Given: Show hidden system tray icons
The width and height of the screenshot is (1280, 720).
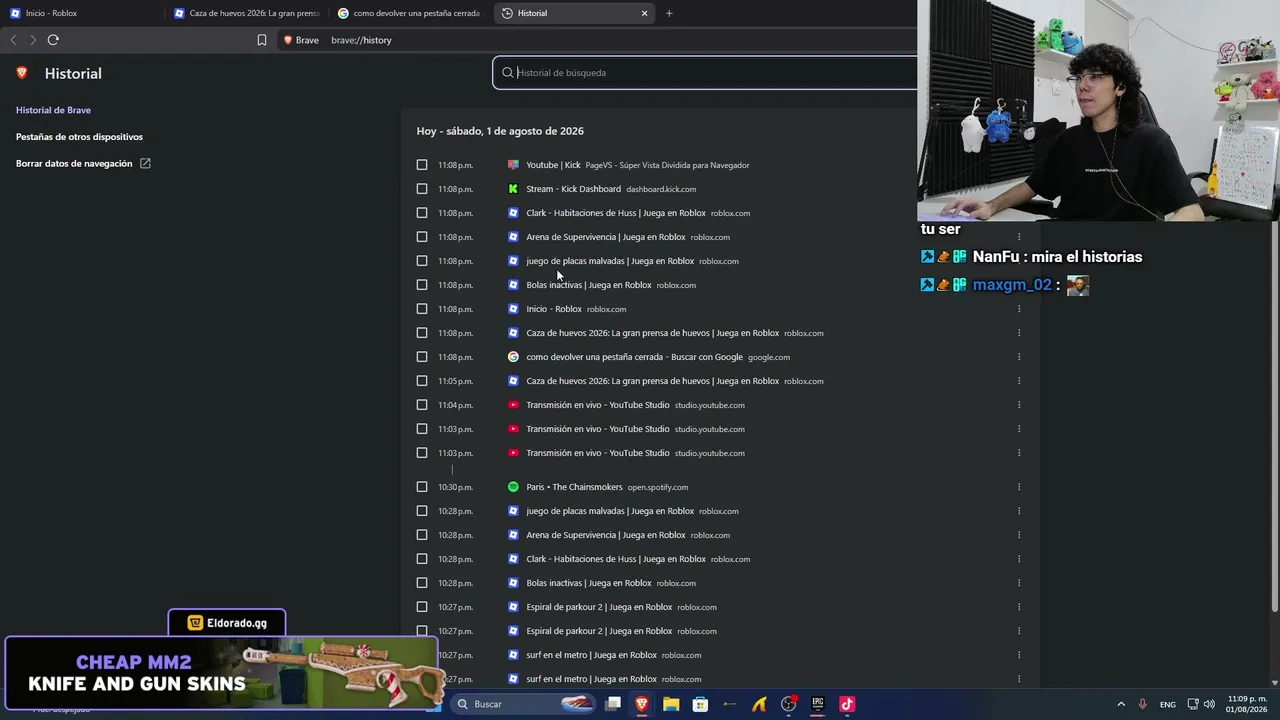Looking at the screenshot, I should point(1121,704).
